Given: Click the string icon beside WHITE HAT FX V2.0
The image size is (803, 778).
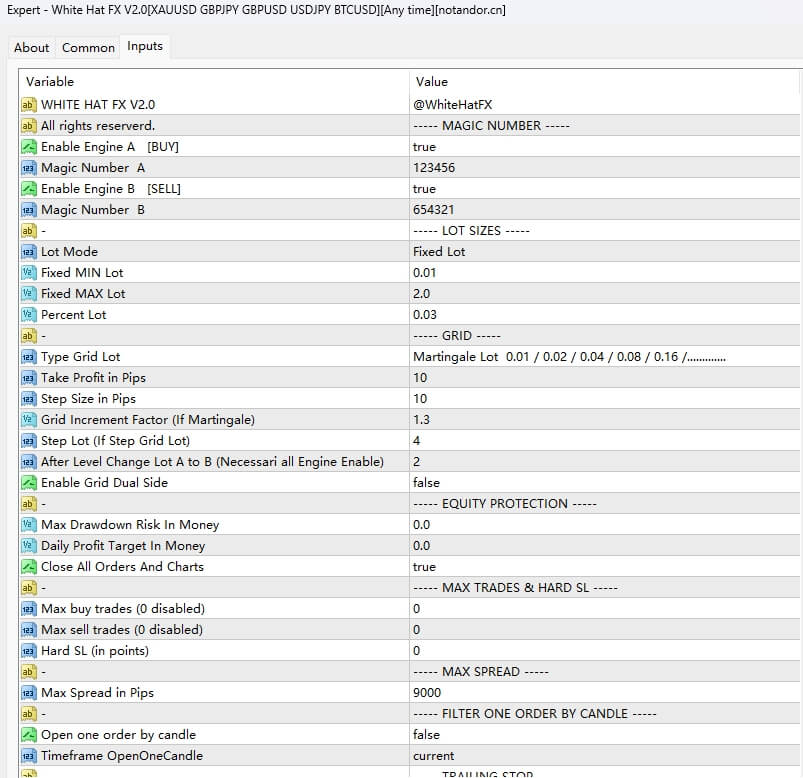Looking at the screenshot, I should click(28, 105).
